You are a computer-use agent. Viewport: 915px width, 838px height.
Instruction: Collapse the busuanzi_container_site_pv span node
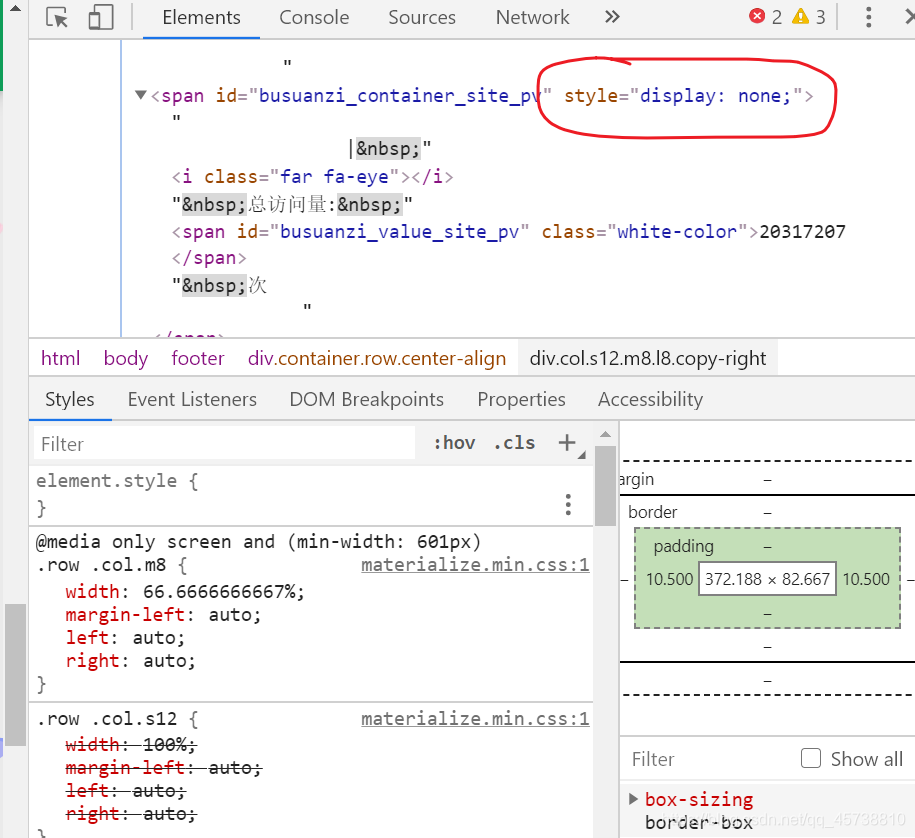pyautogui.click(x=140, y=95)
